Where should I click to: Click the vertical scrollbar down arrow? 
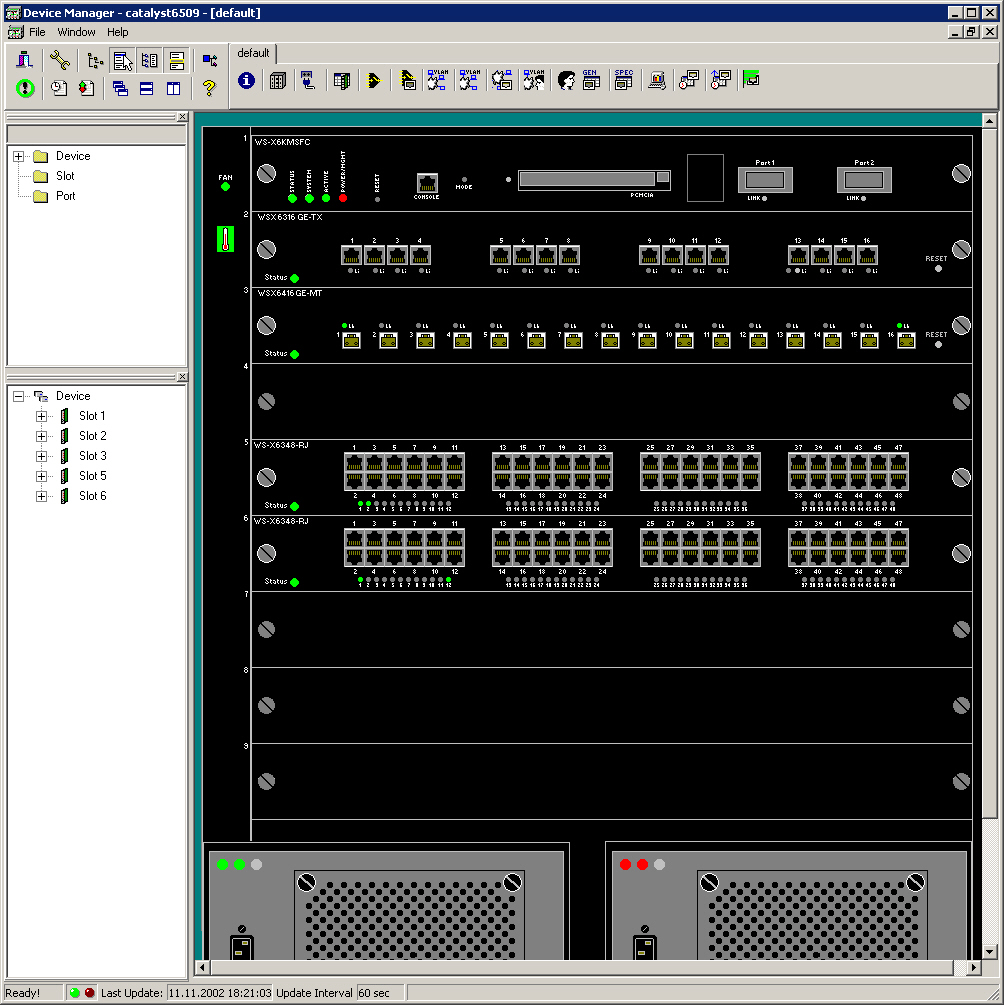click(989, 952)
